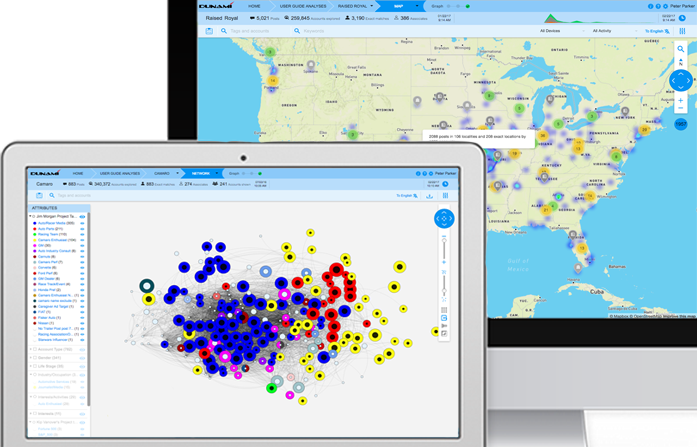Click the clipboard icon in the network toolbar
Image resolution: width=697 pixels, height=447 pixels.
37,196
